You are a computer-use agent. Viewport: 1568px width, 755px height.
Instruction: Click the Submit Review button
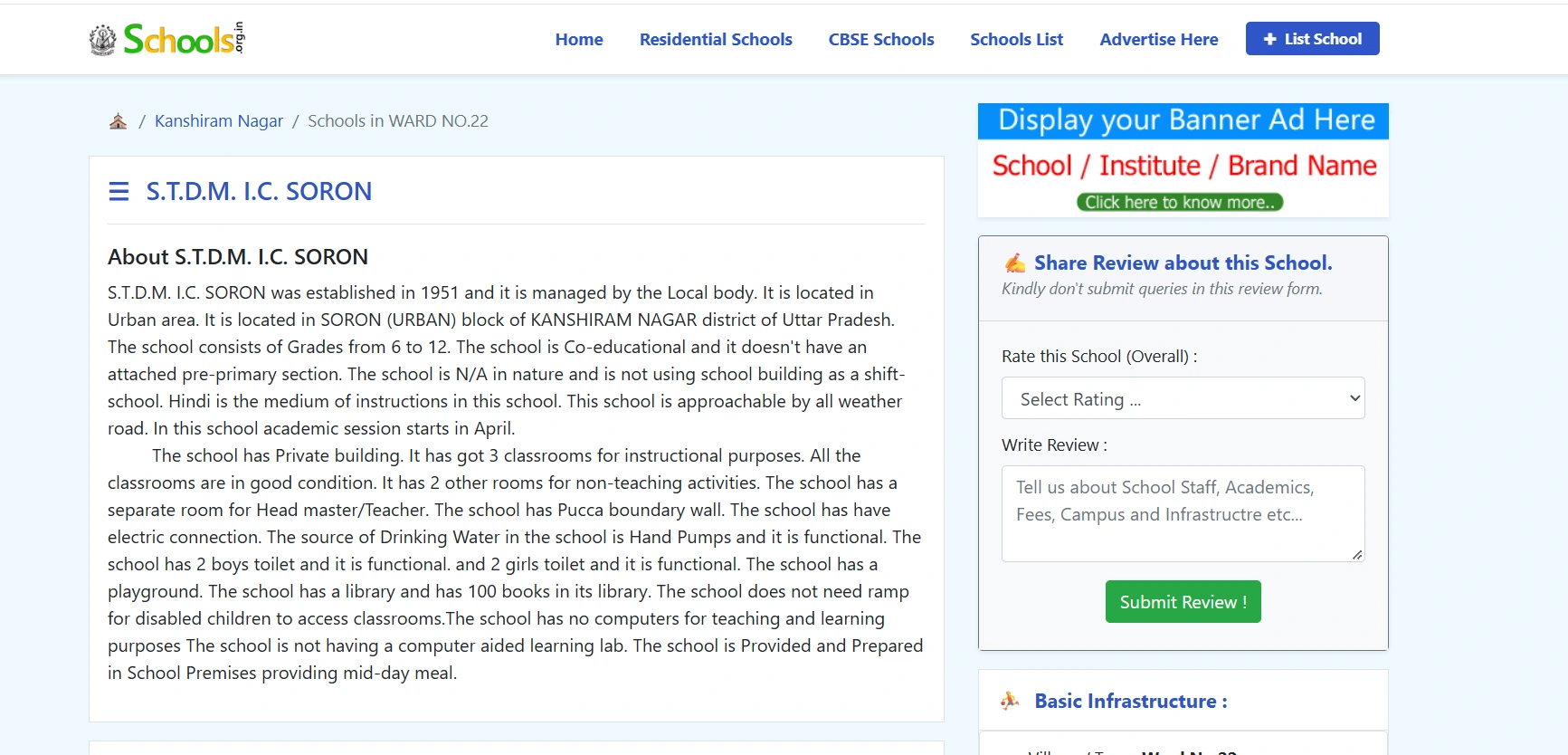[1183, 602]
